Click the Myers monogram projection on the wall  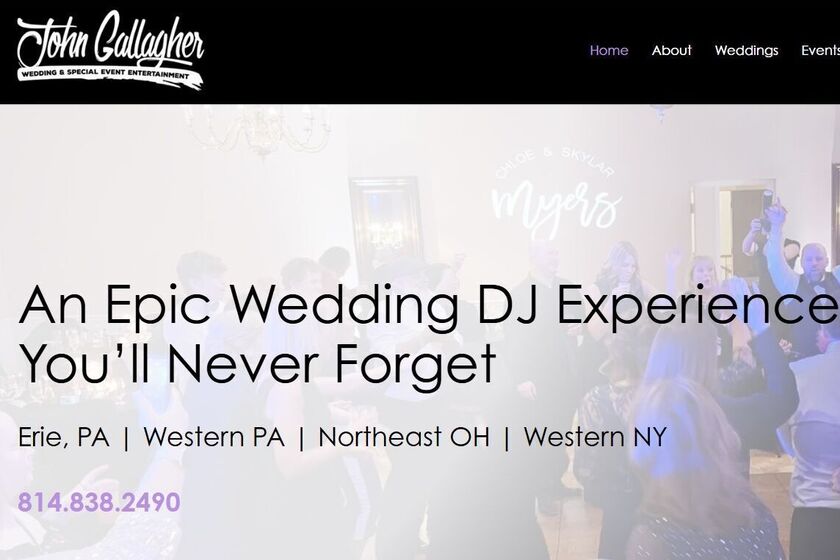[556, 206]
